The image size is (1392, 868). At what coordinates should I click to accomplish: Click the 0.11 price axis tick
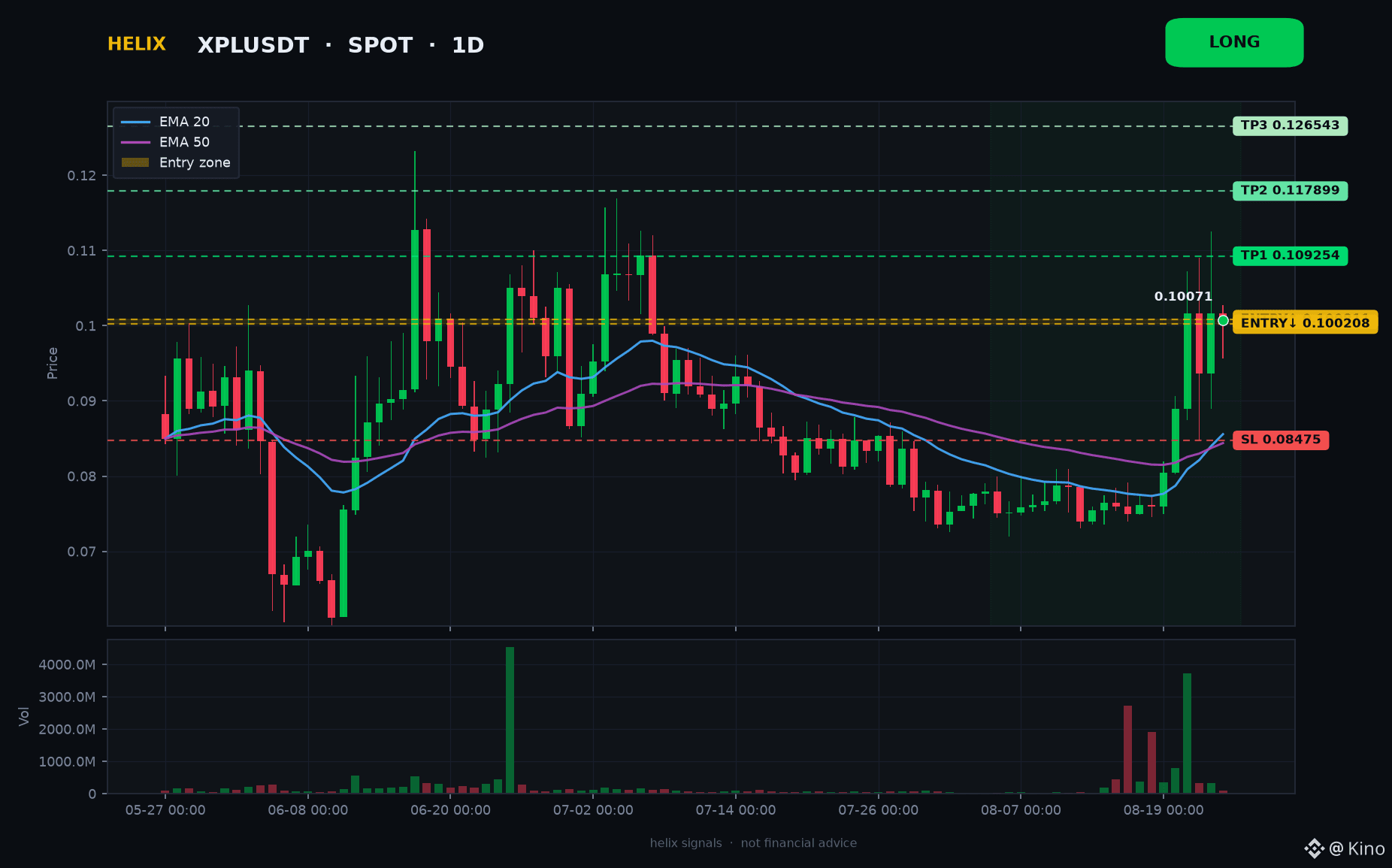click(x=82, y=251)
